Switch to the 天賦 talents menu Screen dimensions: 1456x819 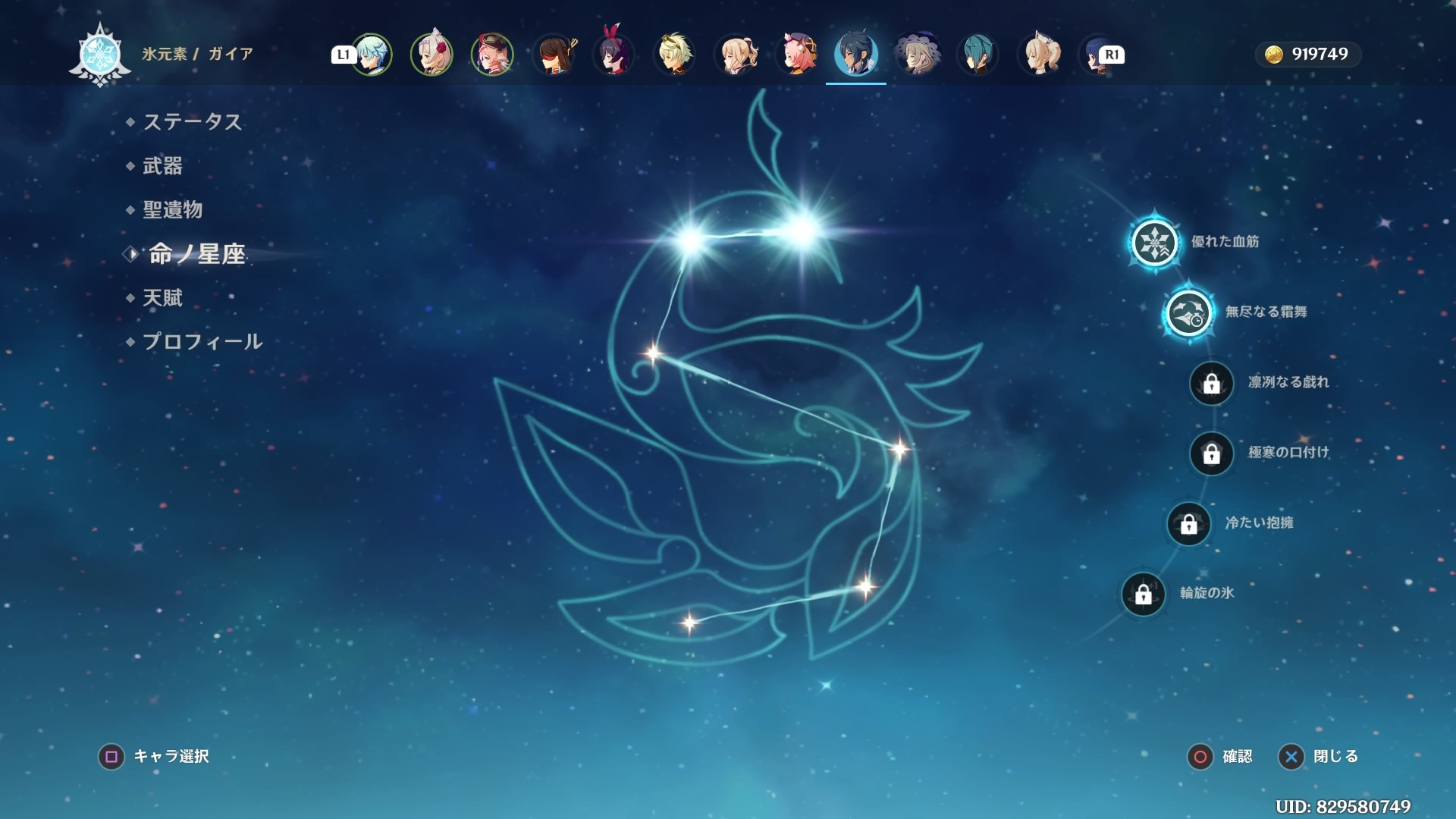click(162, 298)
